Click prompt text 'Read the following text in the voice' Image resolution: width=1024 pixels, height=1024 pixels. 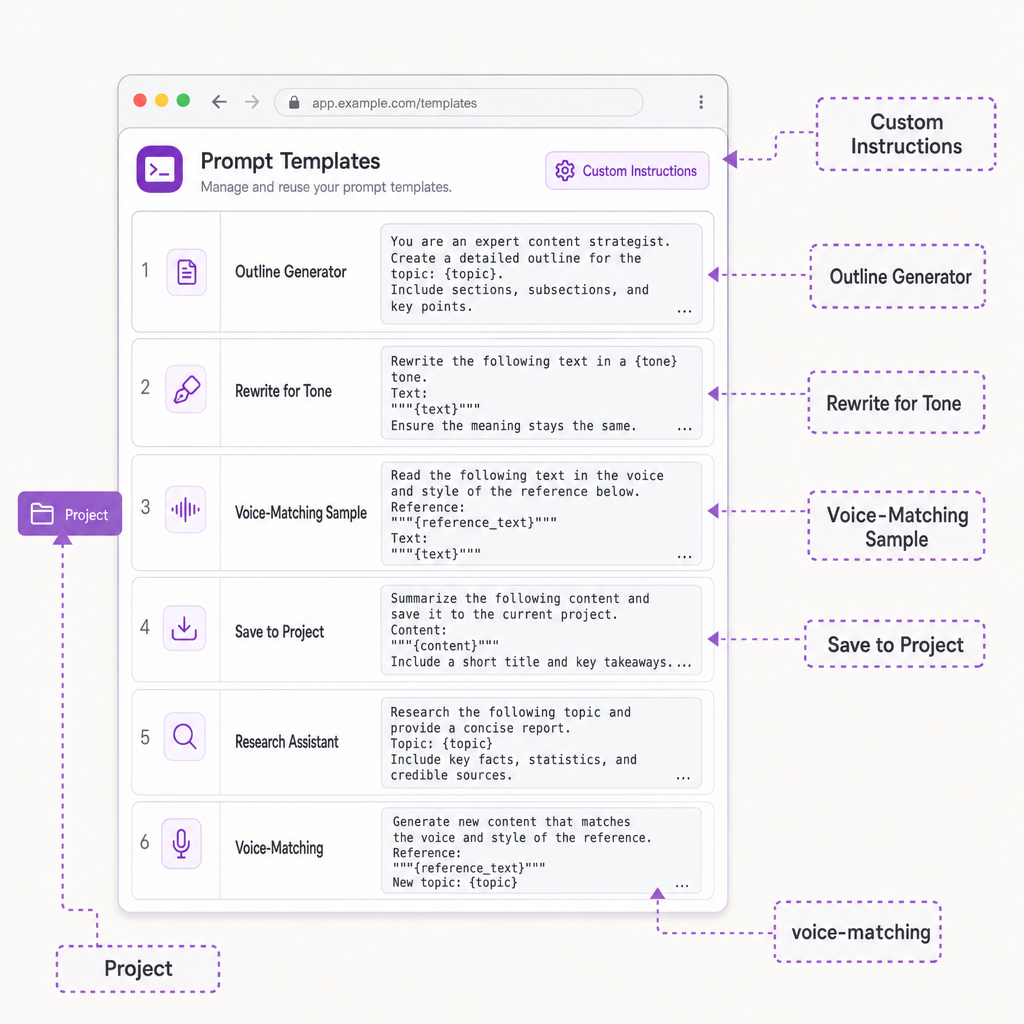(x=527, y=475)
